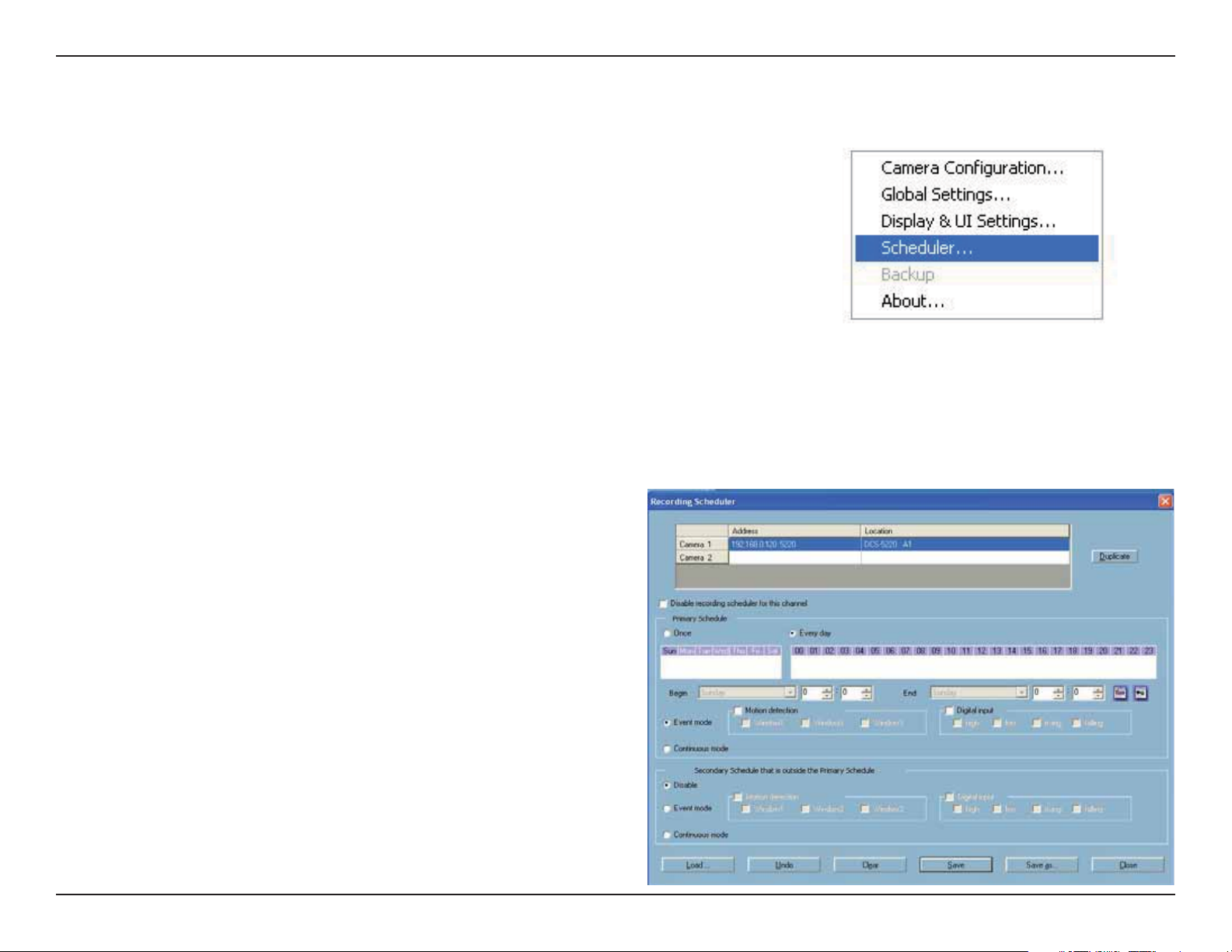1232x952 pixels.
Task: Click the Save button
Action: [x=955, y=865]
